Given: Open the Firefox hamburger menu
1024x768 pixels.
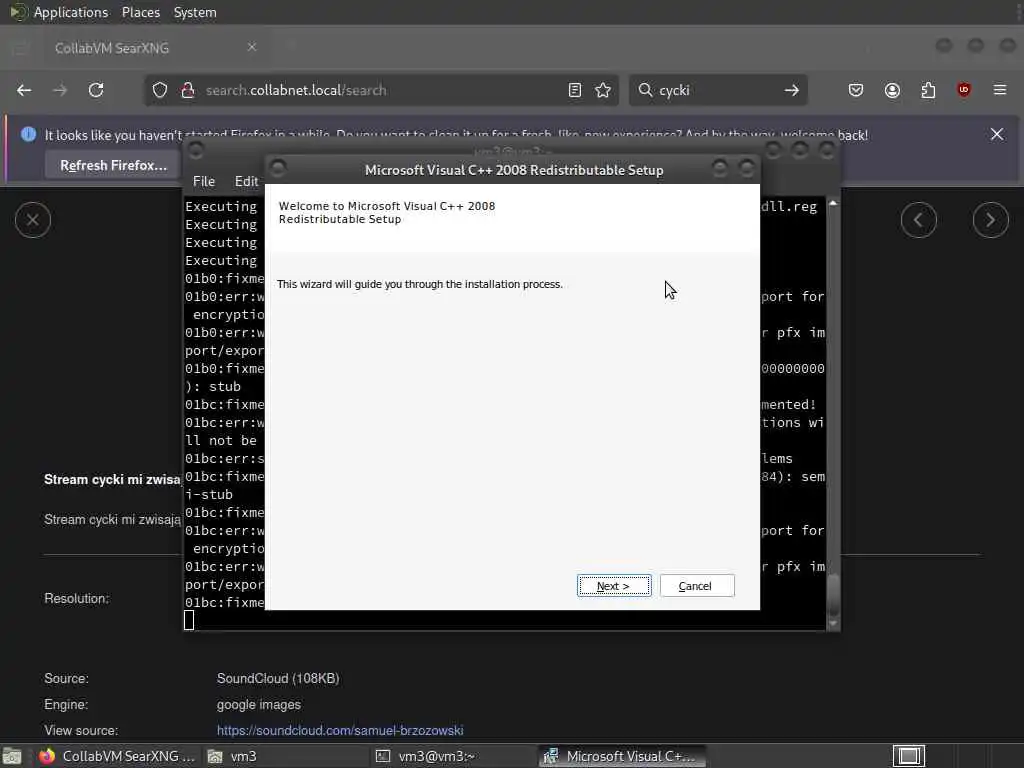Looking at the screenshot, I should (1000, 90).
